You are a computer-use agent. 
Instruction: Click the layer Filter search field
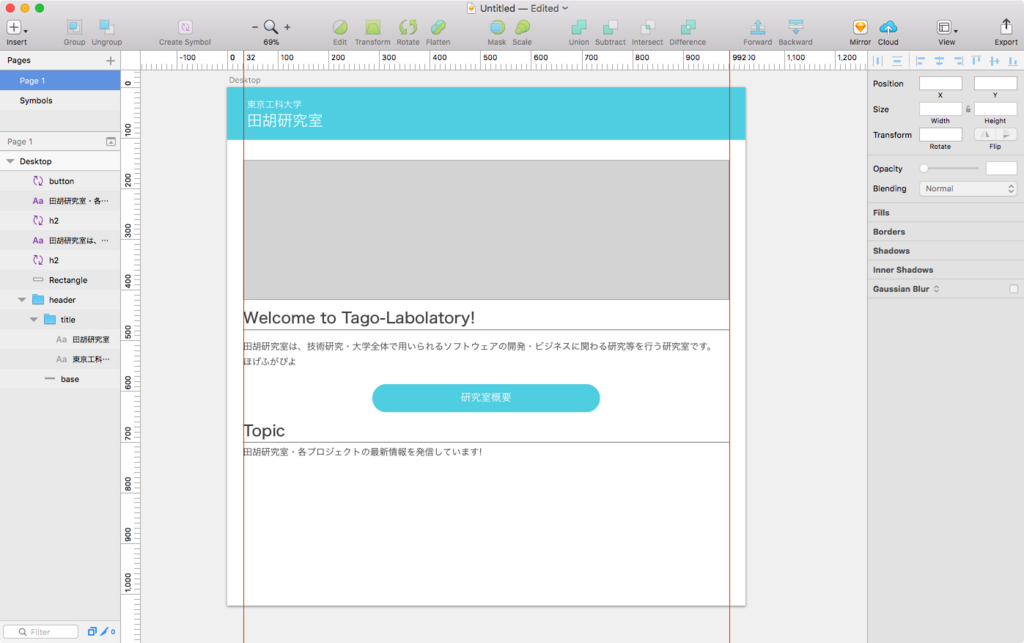tap(41, 632)
